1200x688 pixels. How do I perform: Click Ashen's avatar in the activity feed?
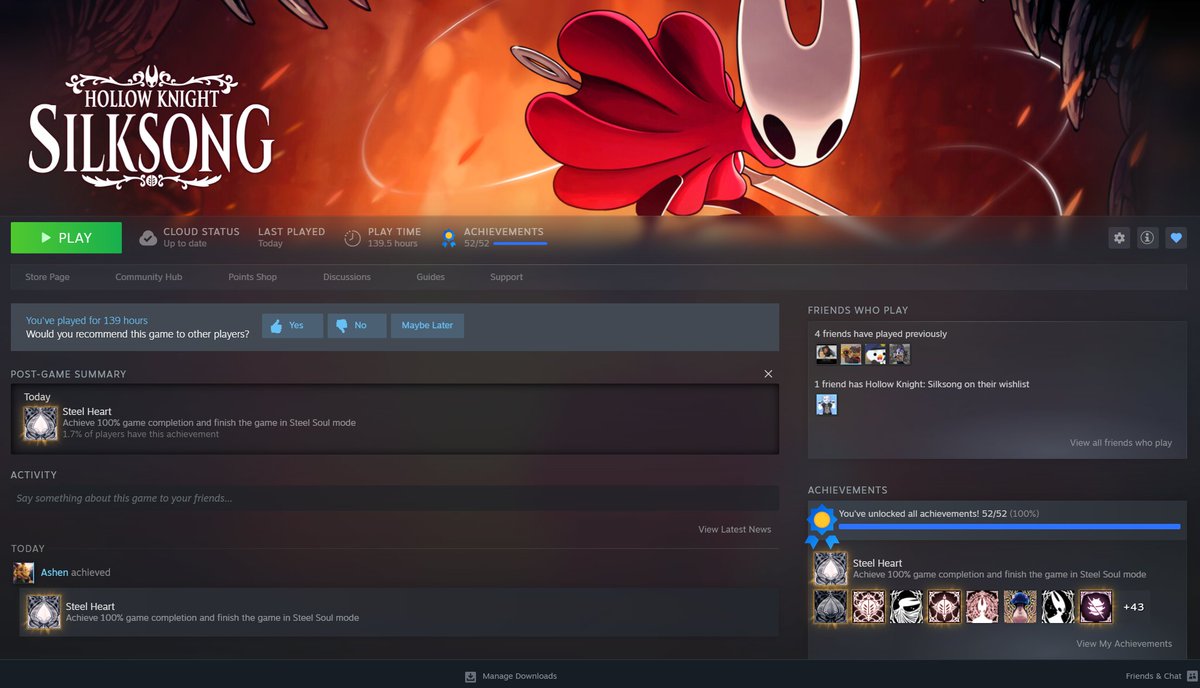point(23,572)
